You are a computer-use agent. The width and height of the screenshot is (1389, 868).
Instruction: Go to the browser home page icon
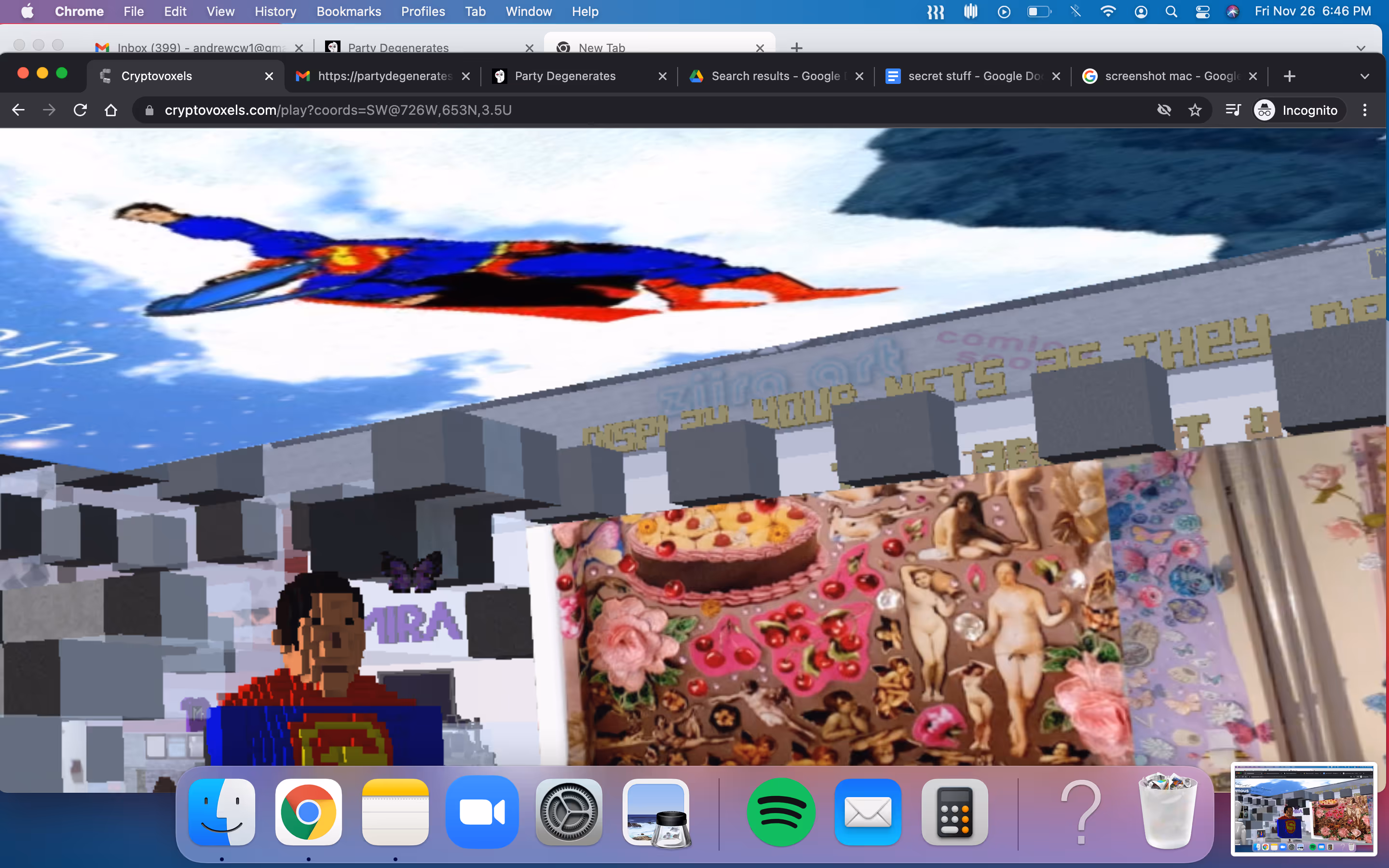[x=111, y=110]
